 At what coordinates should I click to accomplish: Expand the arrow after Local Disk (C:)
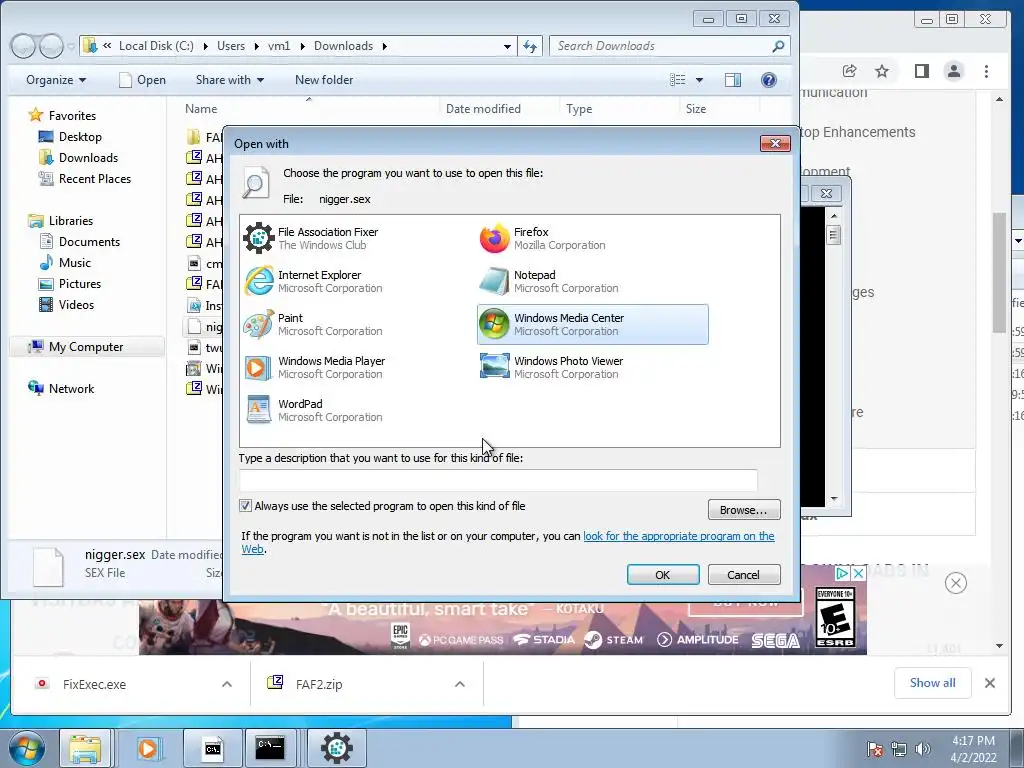pyautogui.click(x=206, y=46)
